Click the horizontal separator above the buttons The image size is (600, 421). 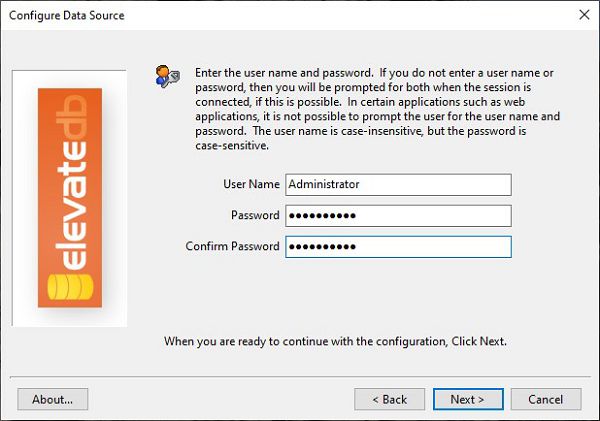[x=300, y=377]
